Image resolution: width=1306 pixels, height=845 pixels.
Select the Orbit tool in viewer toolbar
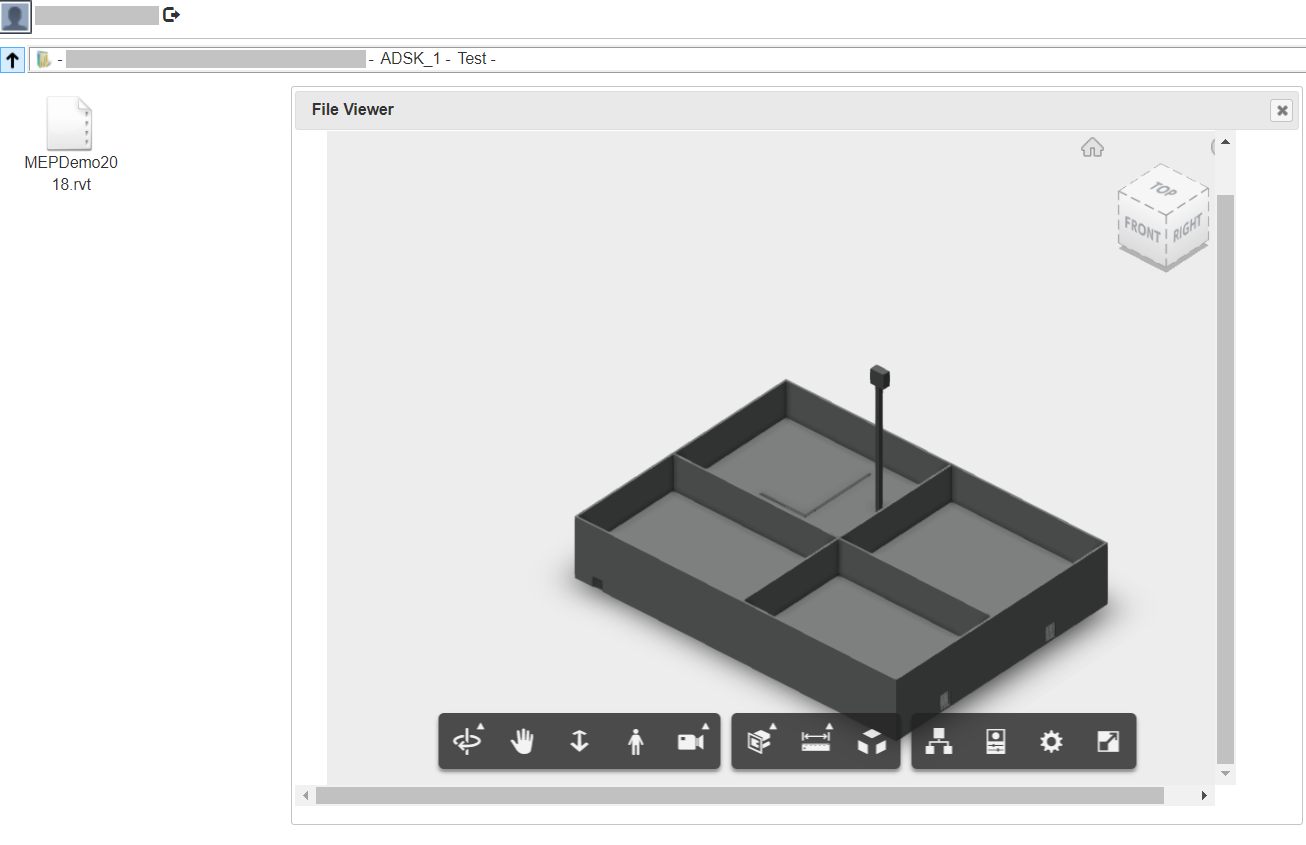(x=468, y=741)
